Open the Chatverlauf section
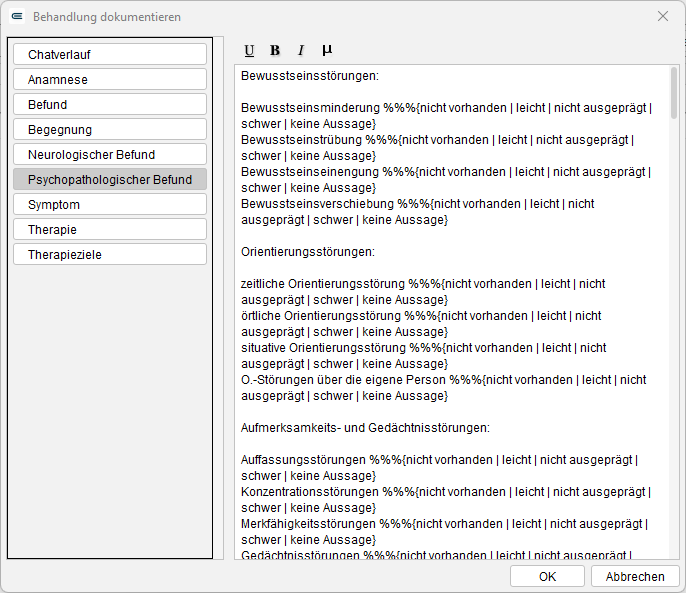Image resolution: width=686 pixels, height=593 pixels. pyautogui.click(x=110, y=54)
